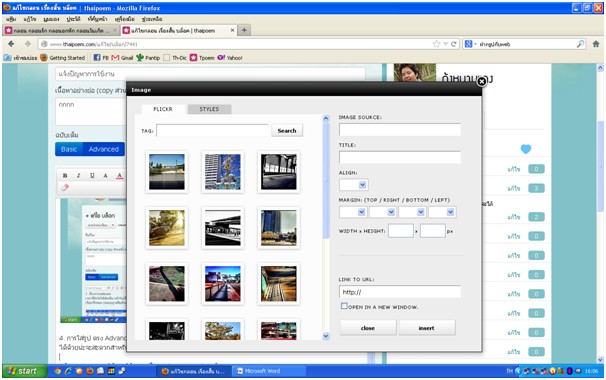Switch to the STYLES tab

point(209,109)
